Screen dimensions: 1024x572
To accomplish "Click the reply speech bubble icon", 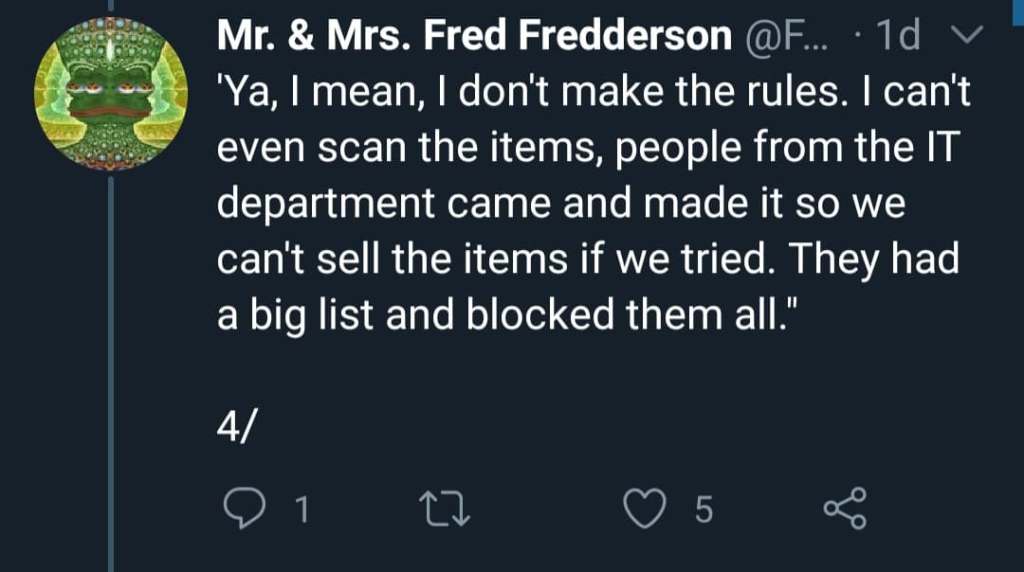I will pos(240,511).
